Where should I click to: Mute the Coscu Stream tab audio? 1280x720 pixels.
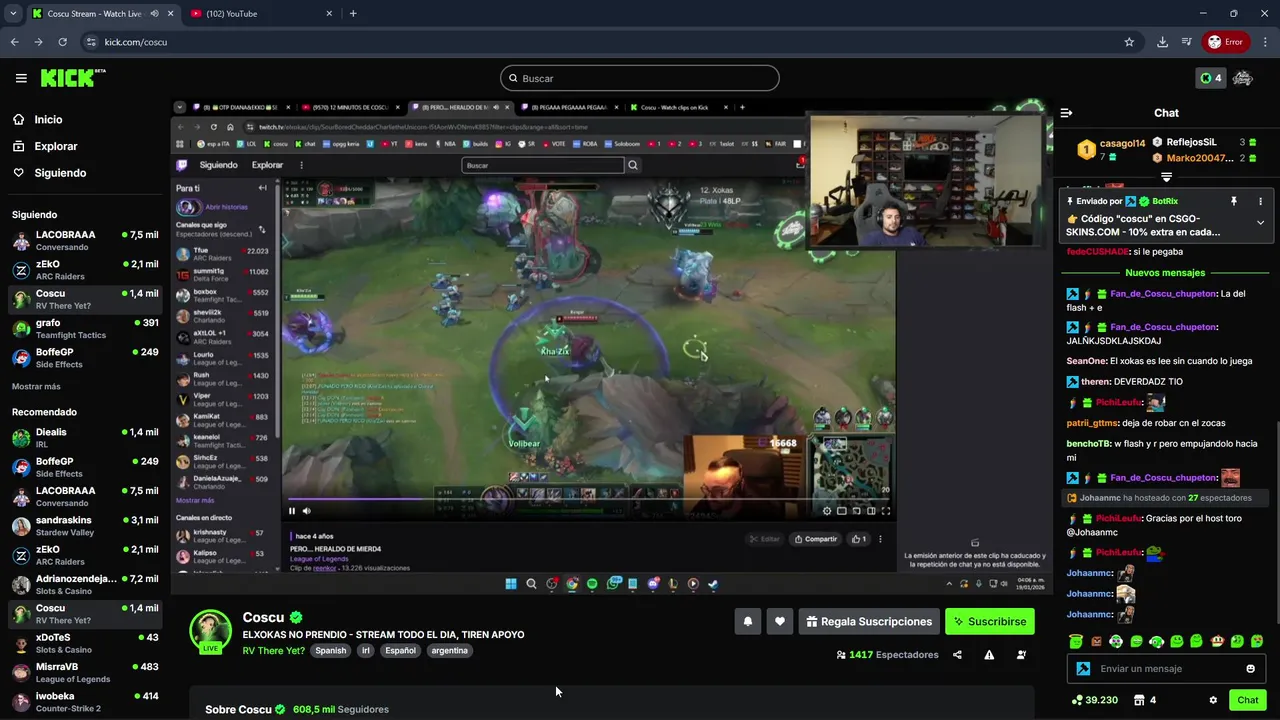[x=154, y=13]
